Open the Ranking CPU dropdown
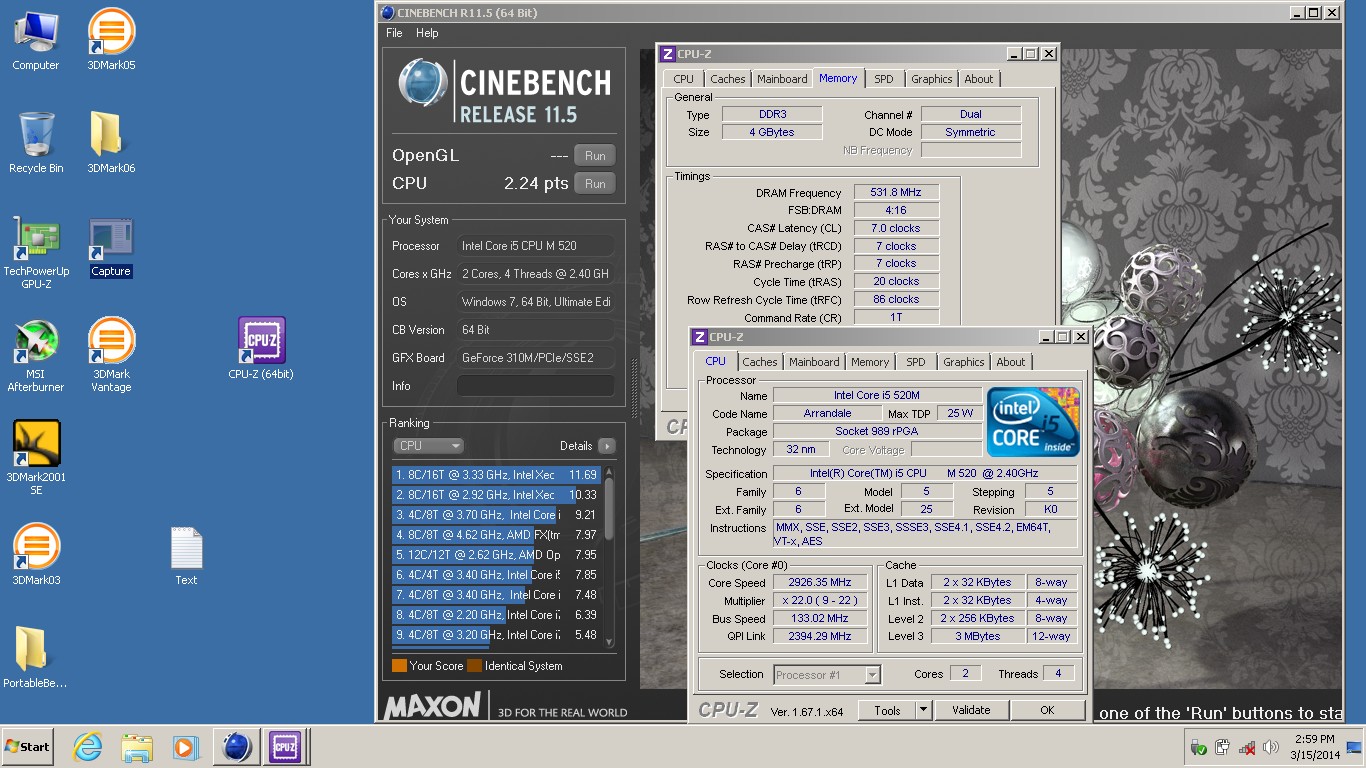The width and height of the screenshot is (1366, 768). tap(428, 446)
